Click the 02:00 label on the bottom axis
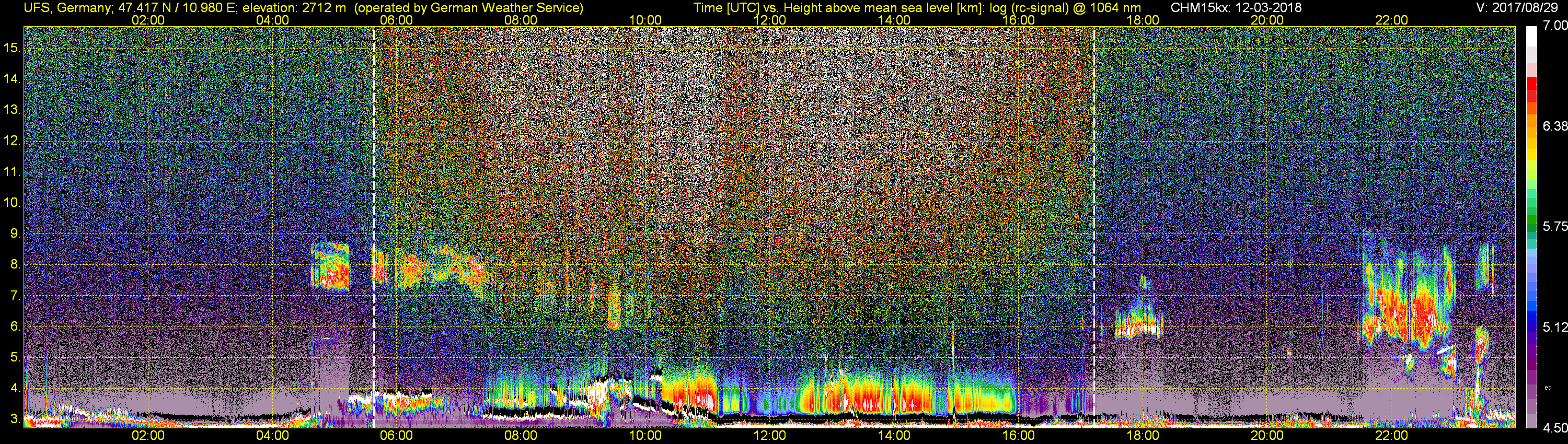This screenshot has width=1568, height=444. pos(148,436)
